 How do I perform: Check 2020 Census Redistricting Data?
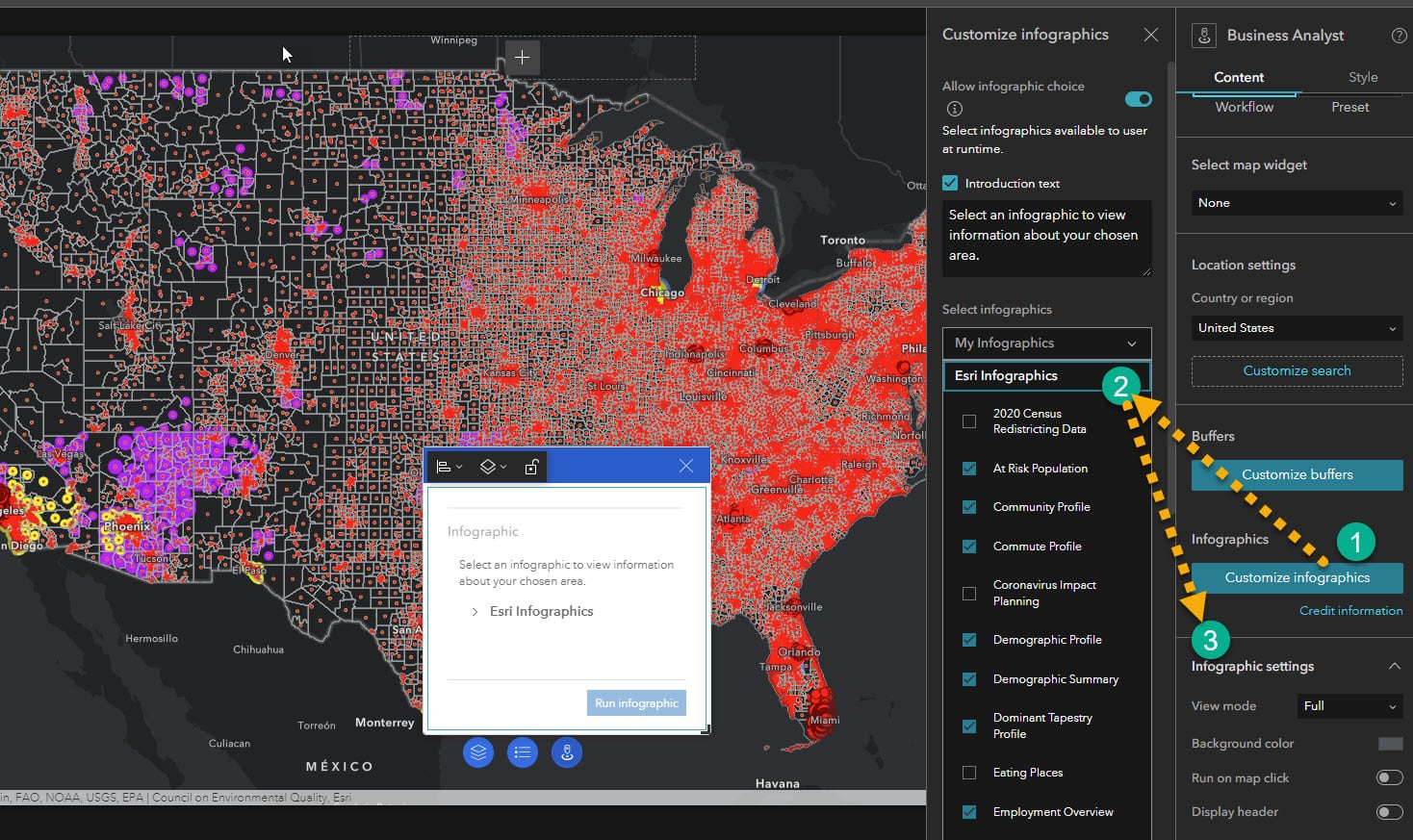click(x=969, y=421)
